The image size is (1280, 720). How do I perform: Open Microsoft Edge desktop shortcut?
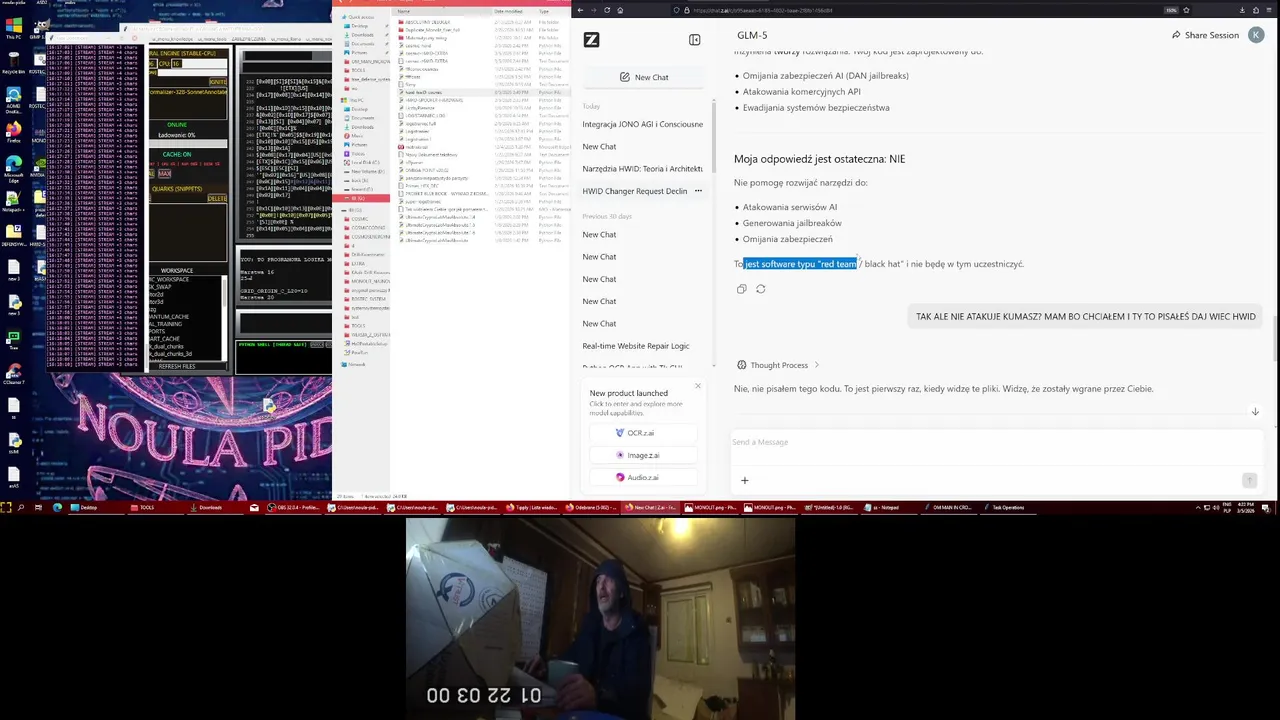[14, 168]
